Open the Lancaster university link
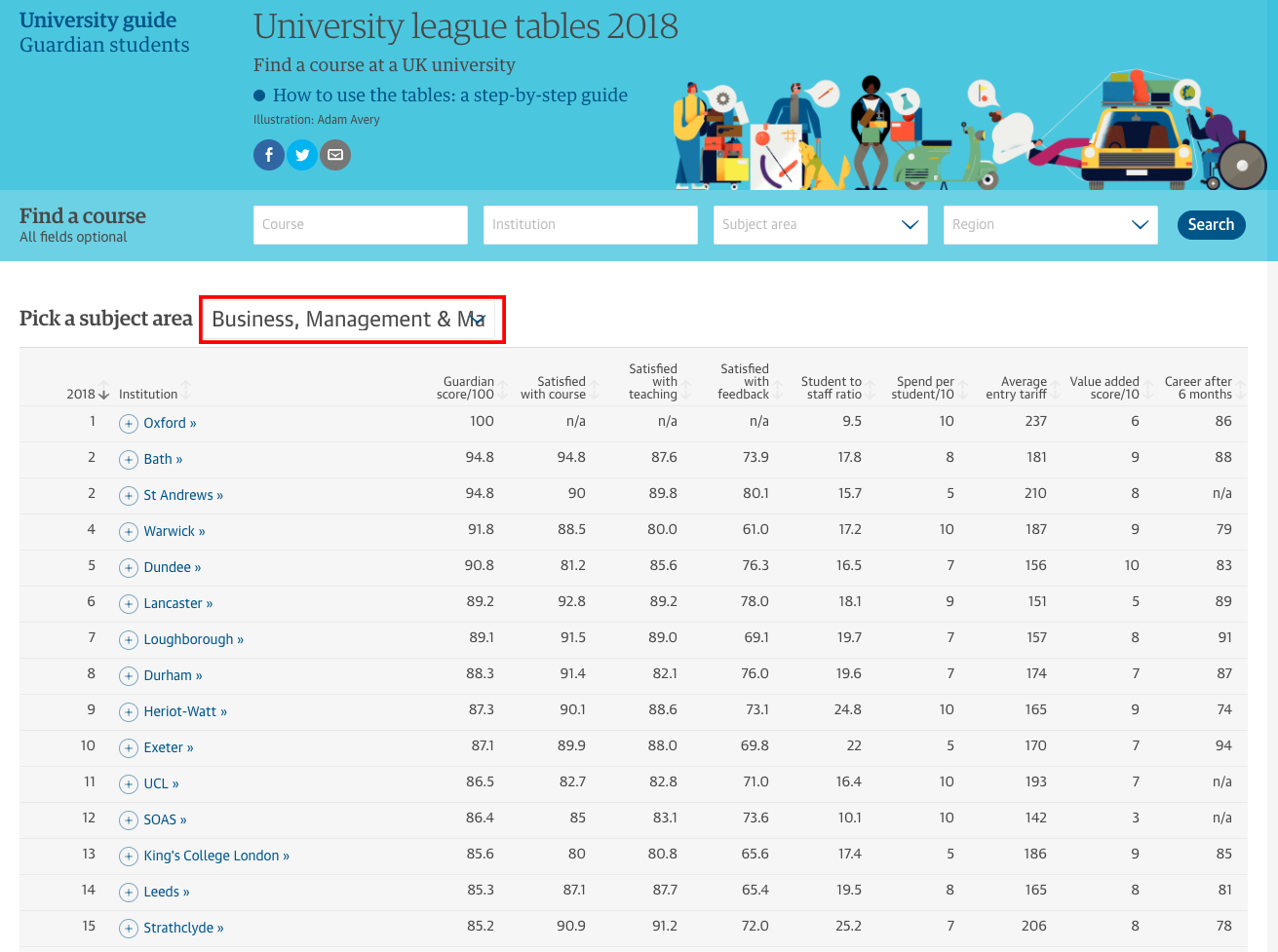 [178, 604]
